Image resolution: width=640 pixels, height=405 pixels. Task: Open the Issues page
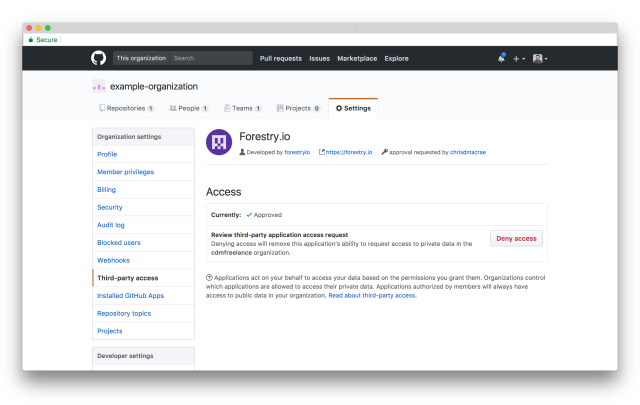pos(319,58)
